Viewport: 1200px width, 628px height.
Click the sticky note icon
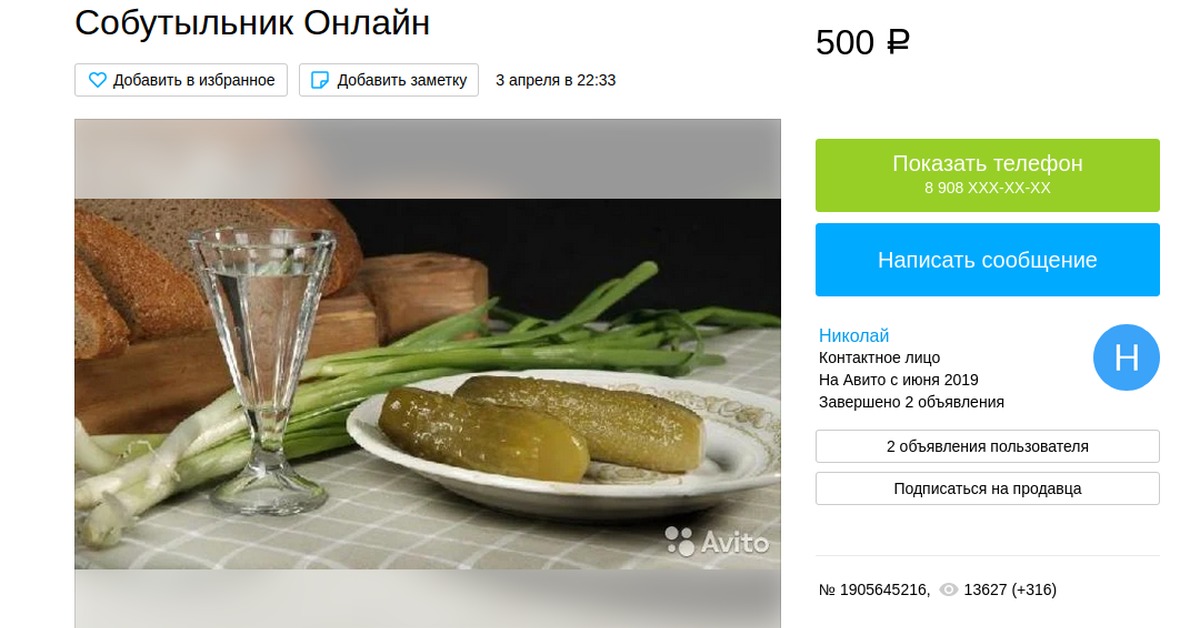(x=320, y=80)
